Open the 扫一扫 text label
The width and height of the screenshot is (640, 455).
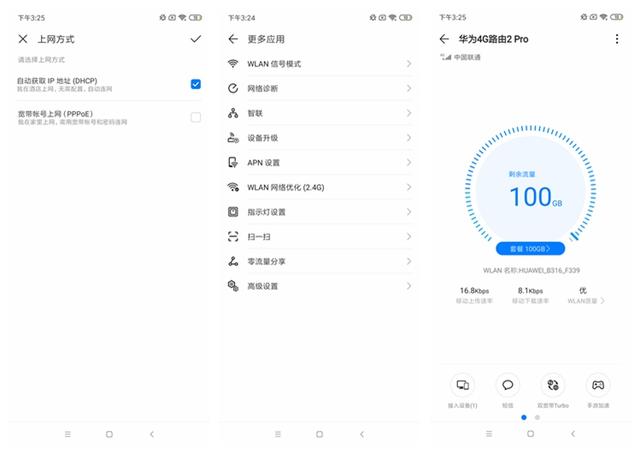coord(259,237)
